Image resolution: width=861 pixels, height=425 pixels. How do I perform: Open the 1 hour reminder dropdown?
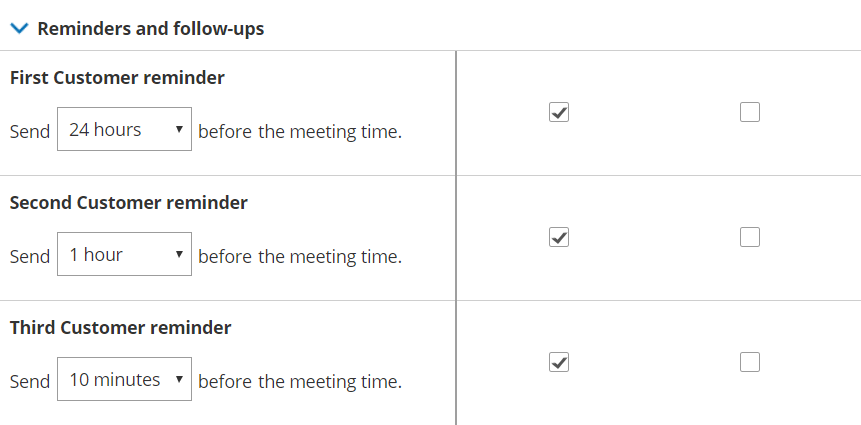(124, 255)
